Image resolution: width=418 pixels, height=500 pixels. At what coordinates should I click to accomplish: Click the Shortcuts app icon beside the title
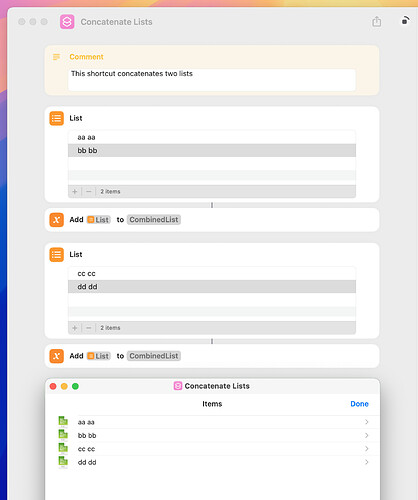(67, 22)
